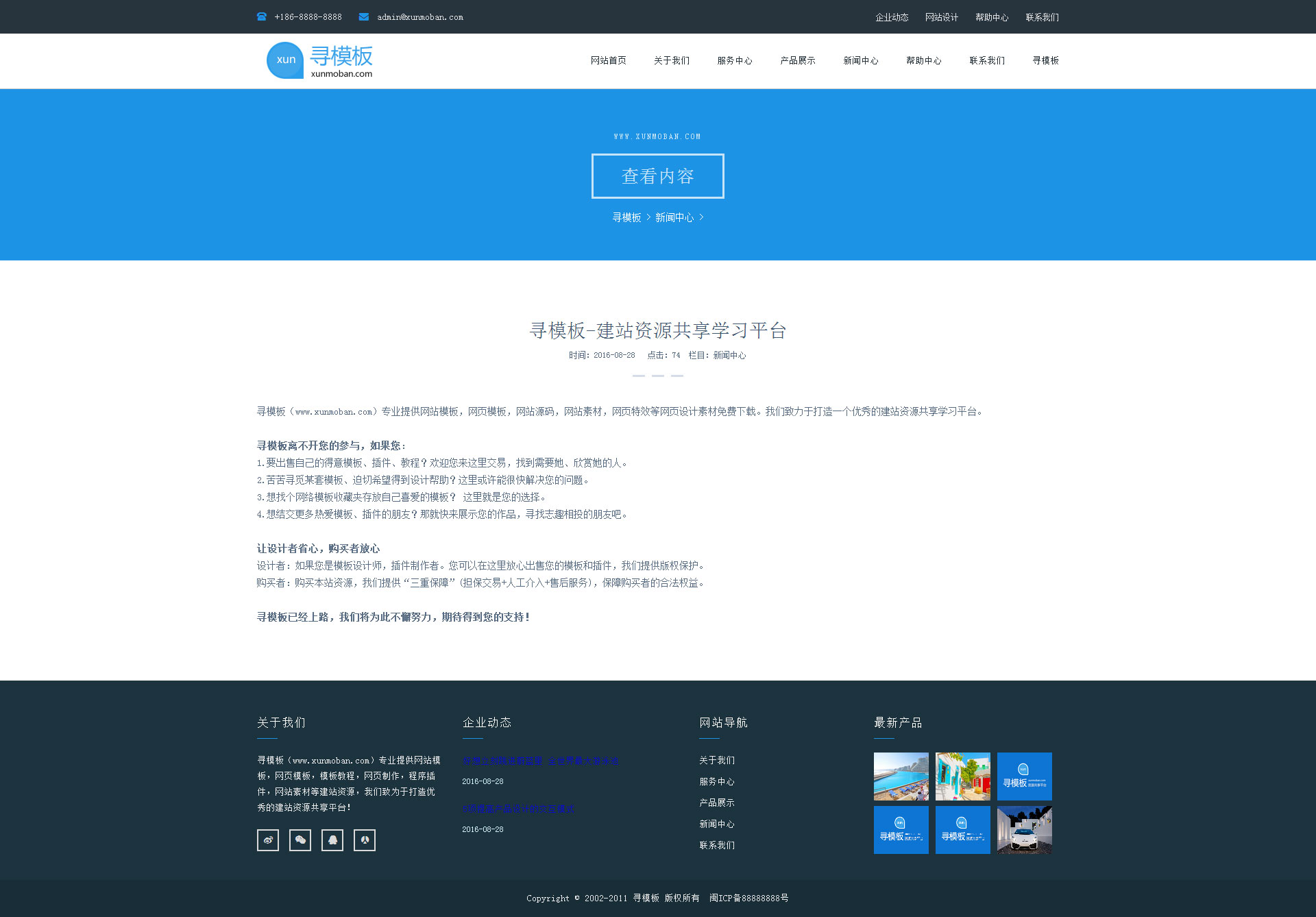This screenshot has height=917, width=1316.
Task: Open 服务中心 in the main navigation
Action: 734,60
